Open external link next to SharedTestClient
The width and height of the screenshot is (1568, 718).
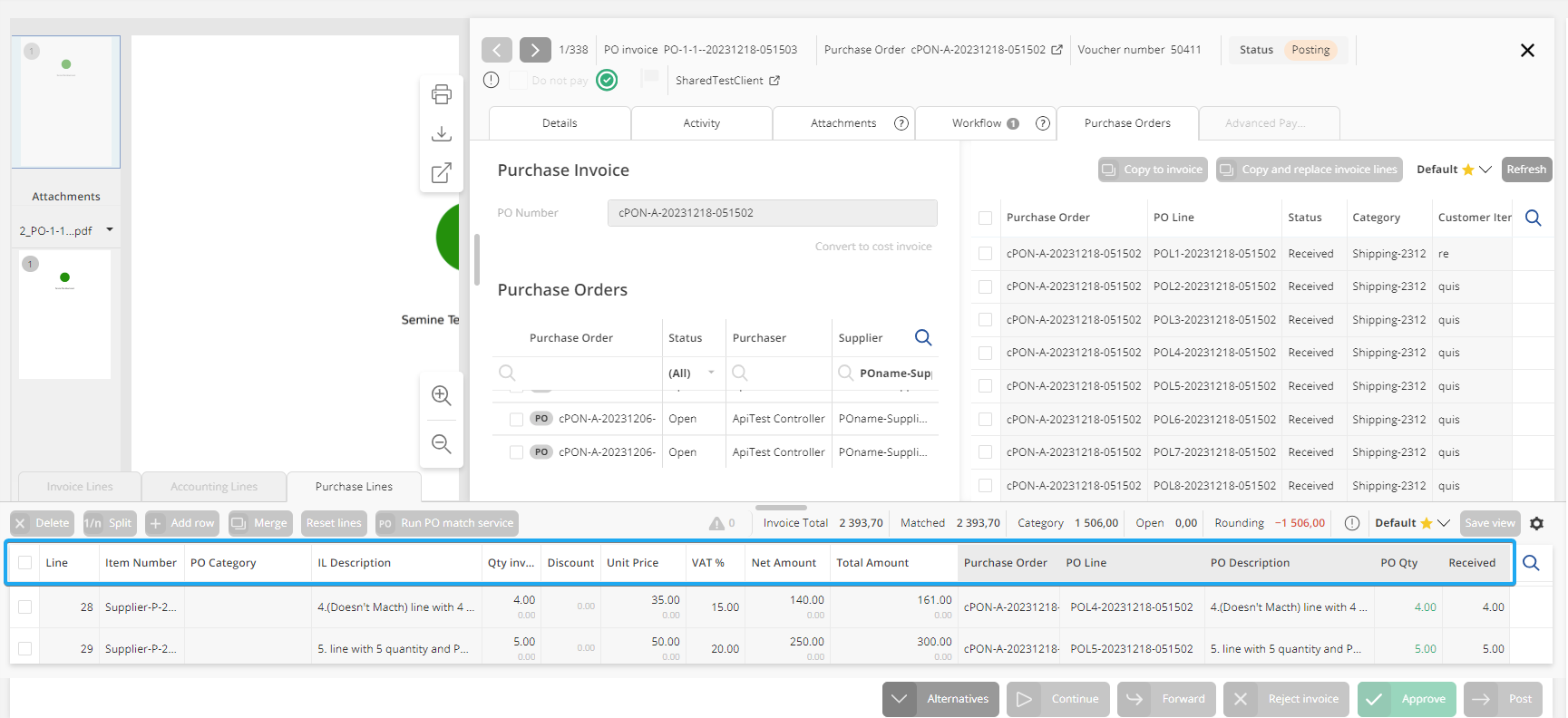tap(774, 81)
